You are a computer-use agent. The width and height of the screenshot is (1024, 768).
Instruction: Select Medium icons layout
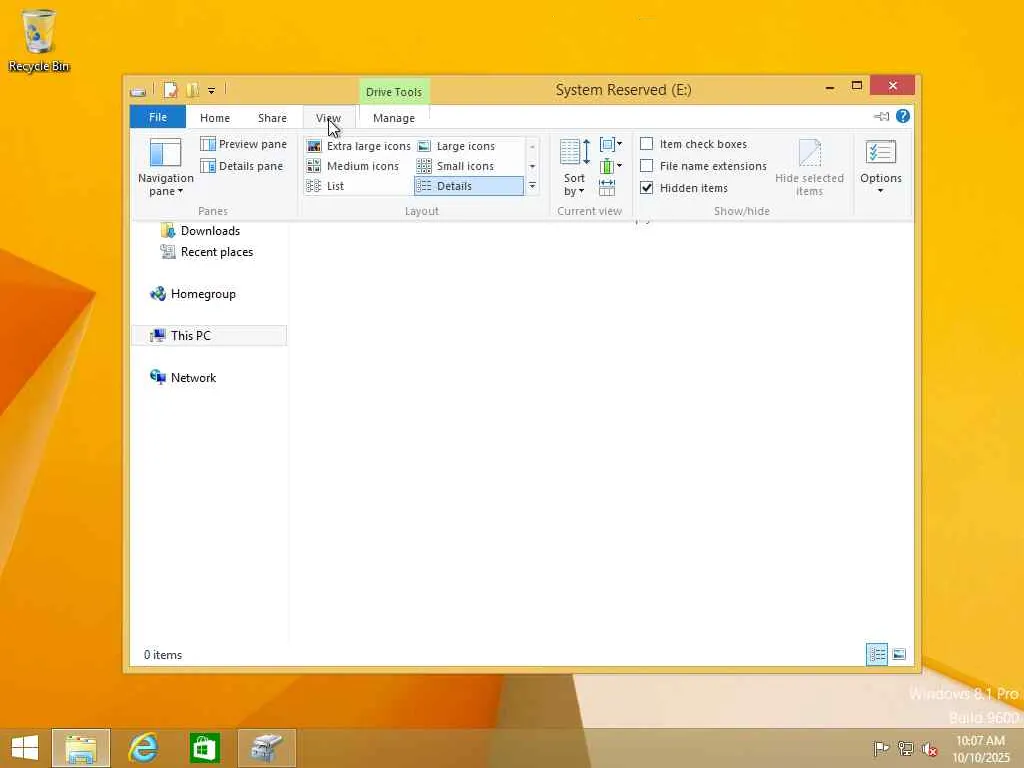point(353,166)
